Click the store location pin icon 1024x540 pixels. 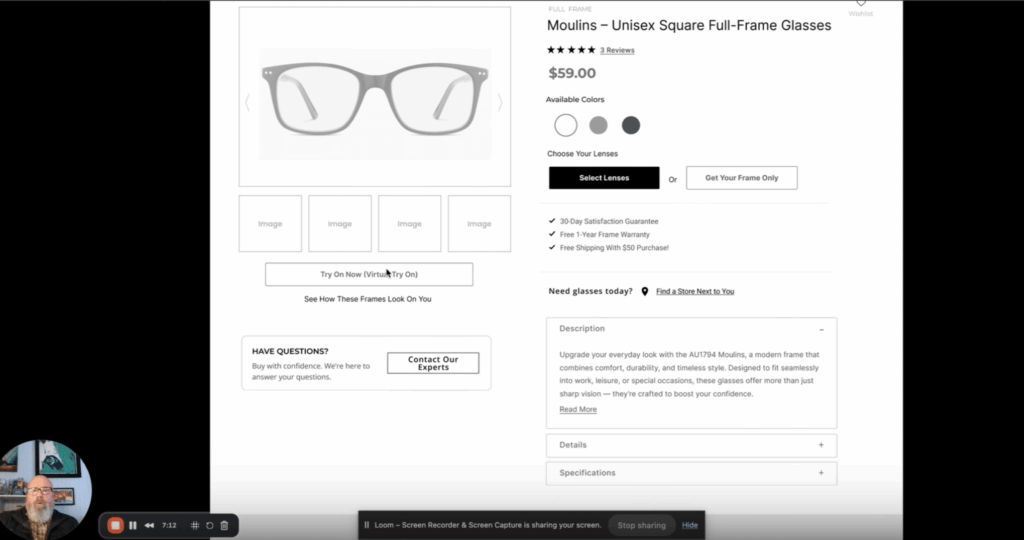tap(645, 291)
